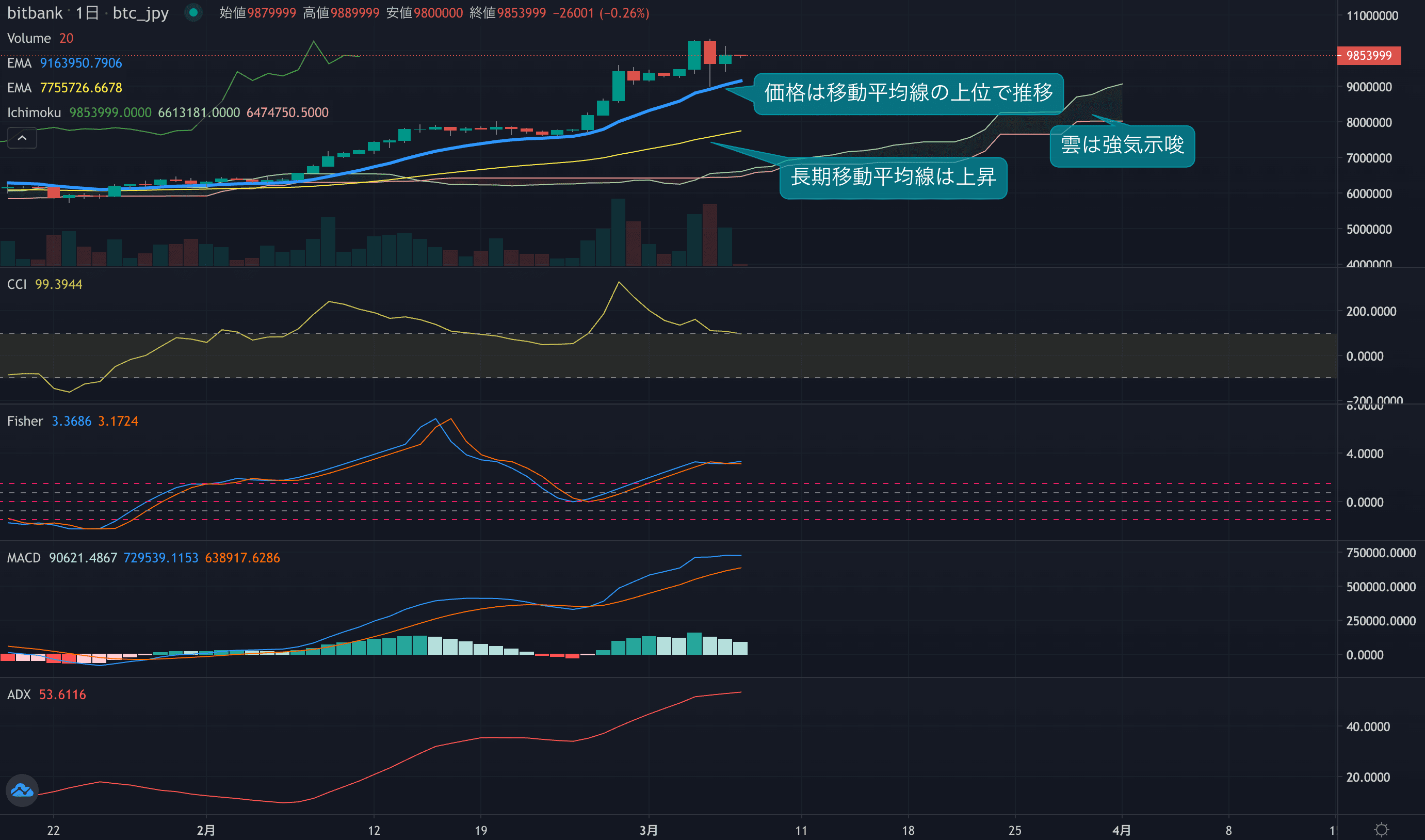Select the CCI indicator label
This screenshot has width=1425, height=840.
click(17, 284)
